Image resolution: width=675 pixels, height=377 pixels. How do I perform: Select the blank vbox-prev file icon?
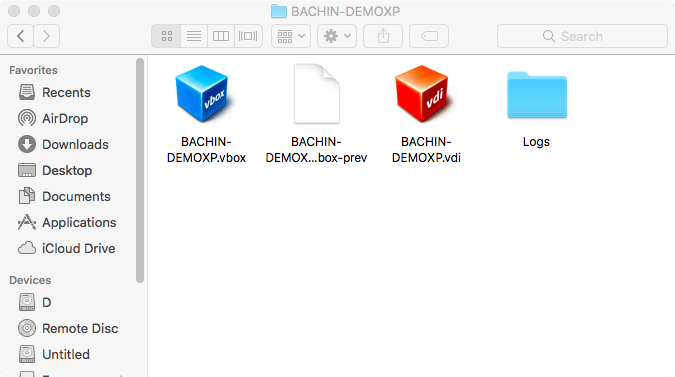tap(317, 93)
